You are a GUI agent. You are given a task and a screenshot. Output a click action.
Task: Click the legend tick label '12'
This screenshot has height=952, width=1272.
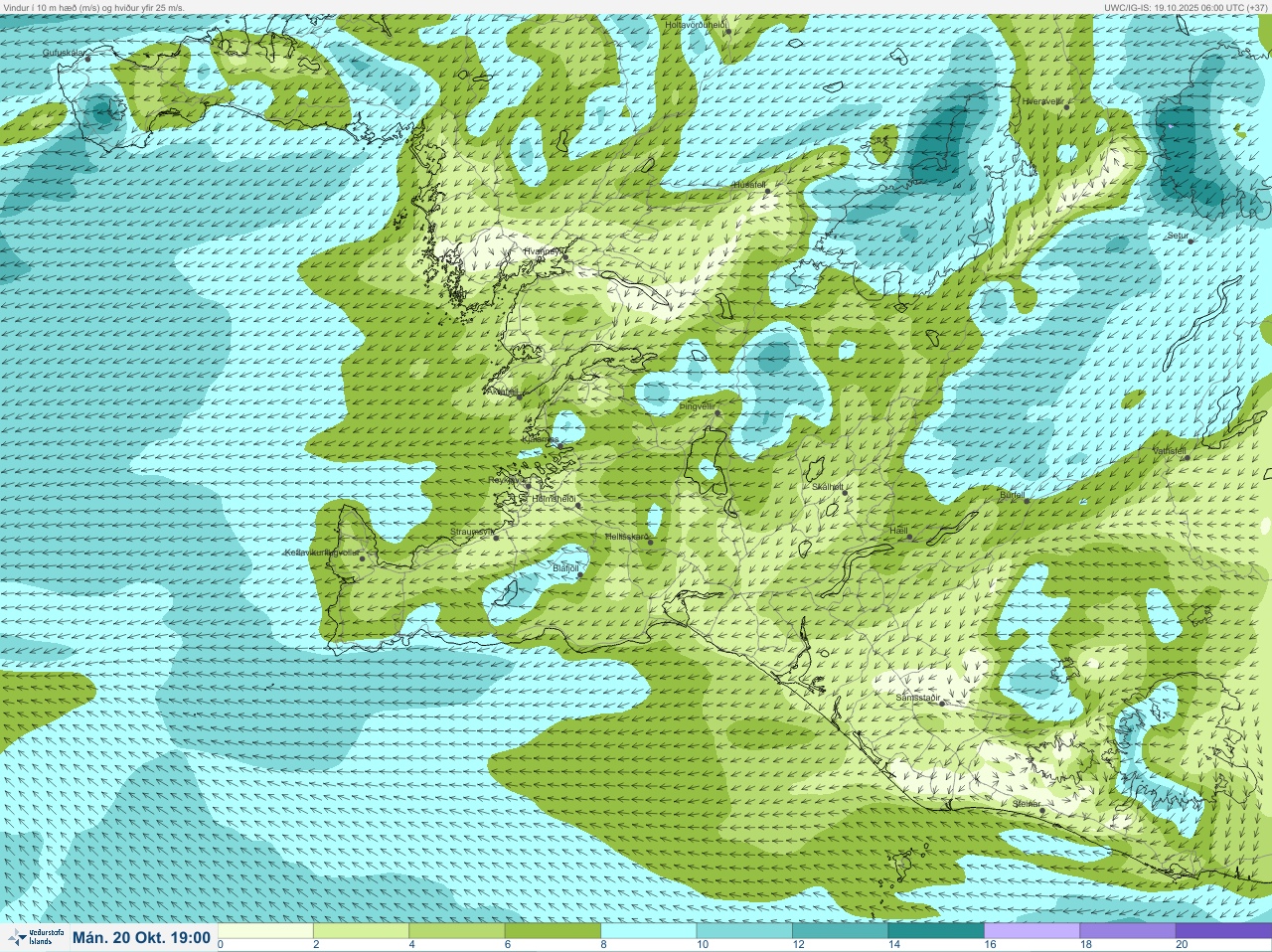(x=798, y=945)
